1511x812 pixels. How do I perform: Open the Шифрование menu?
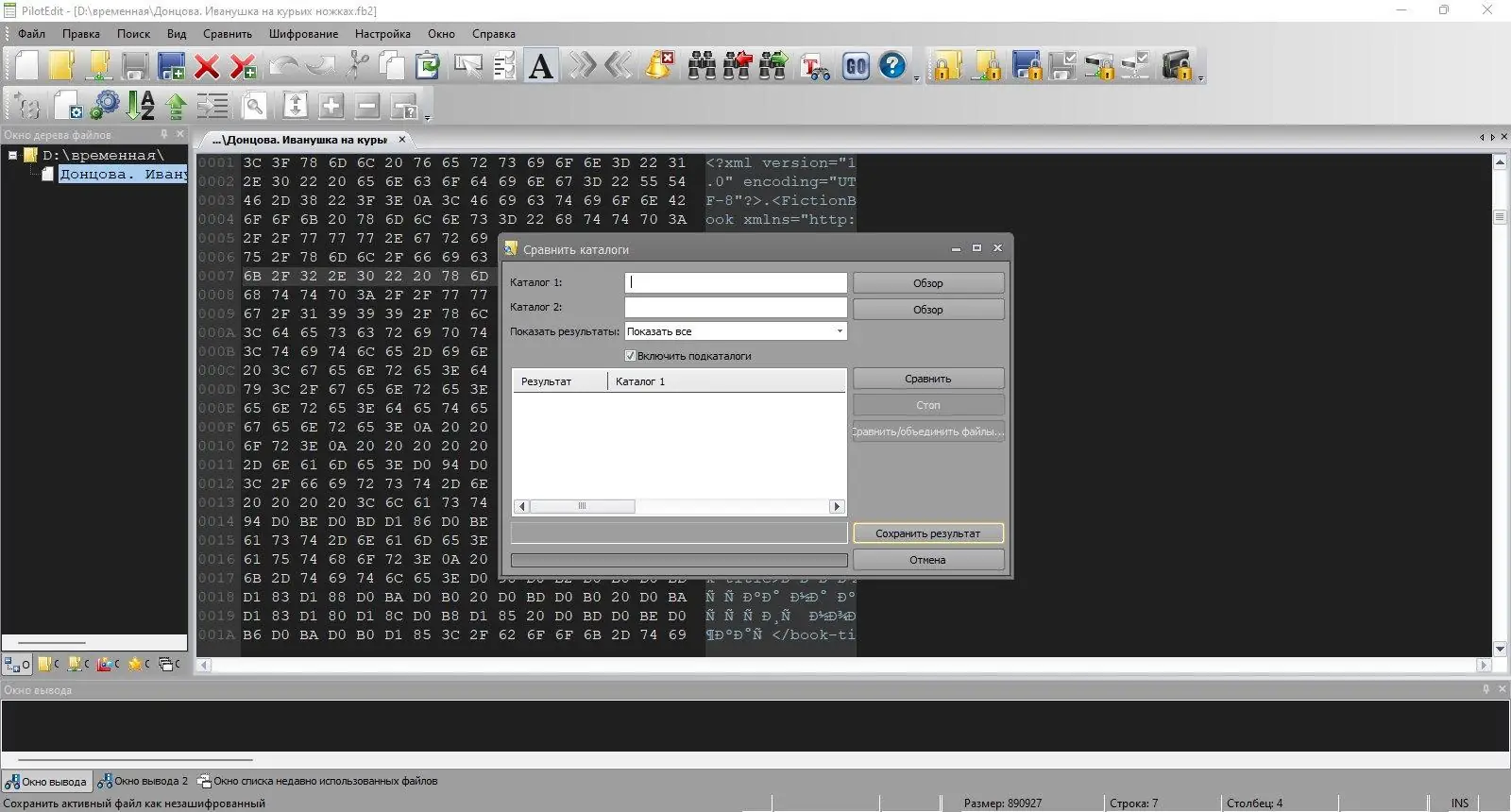point(303,34)
